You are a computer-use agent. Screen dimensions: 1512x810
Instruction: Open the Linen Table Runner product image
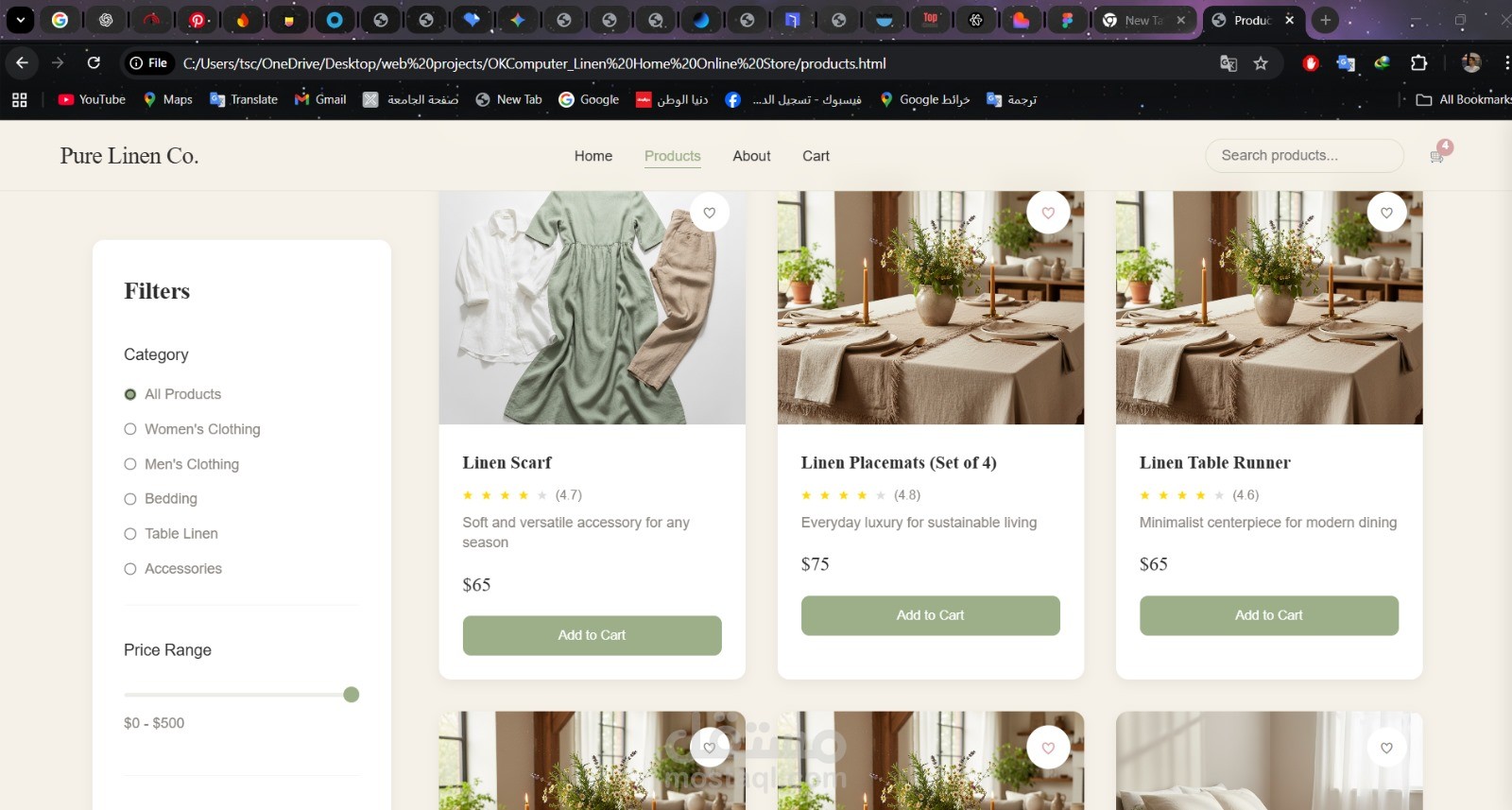point(1269,308)
